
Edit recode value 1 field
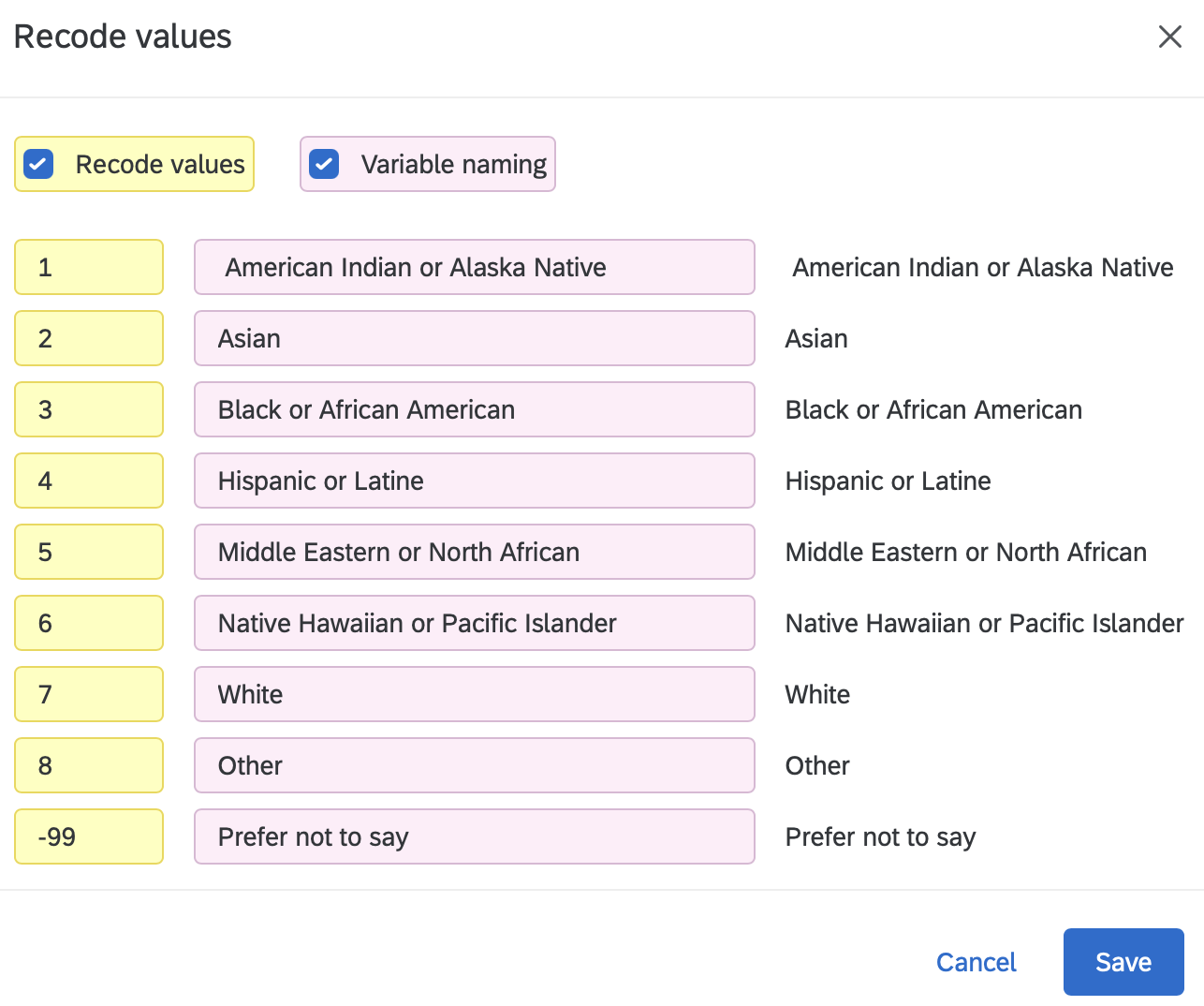[89, 267]
